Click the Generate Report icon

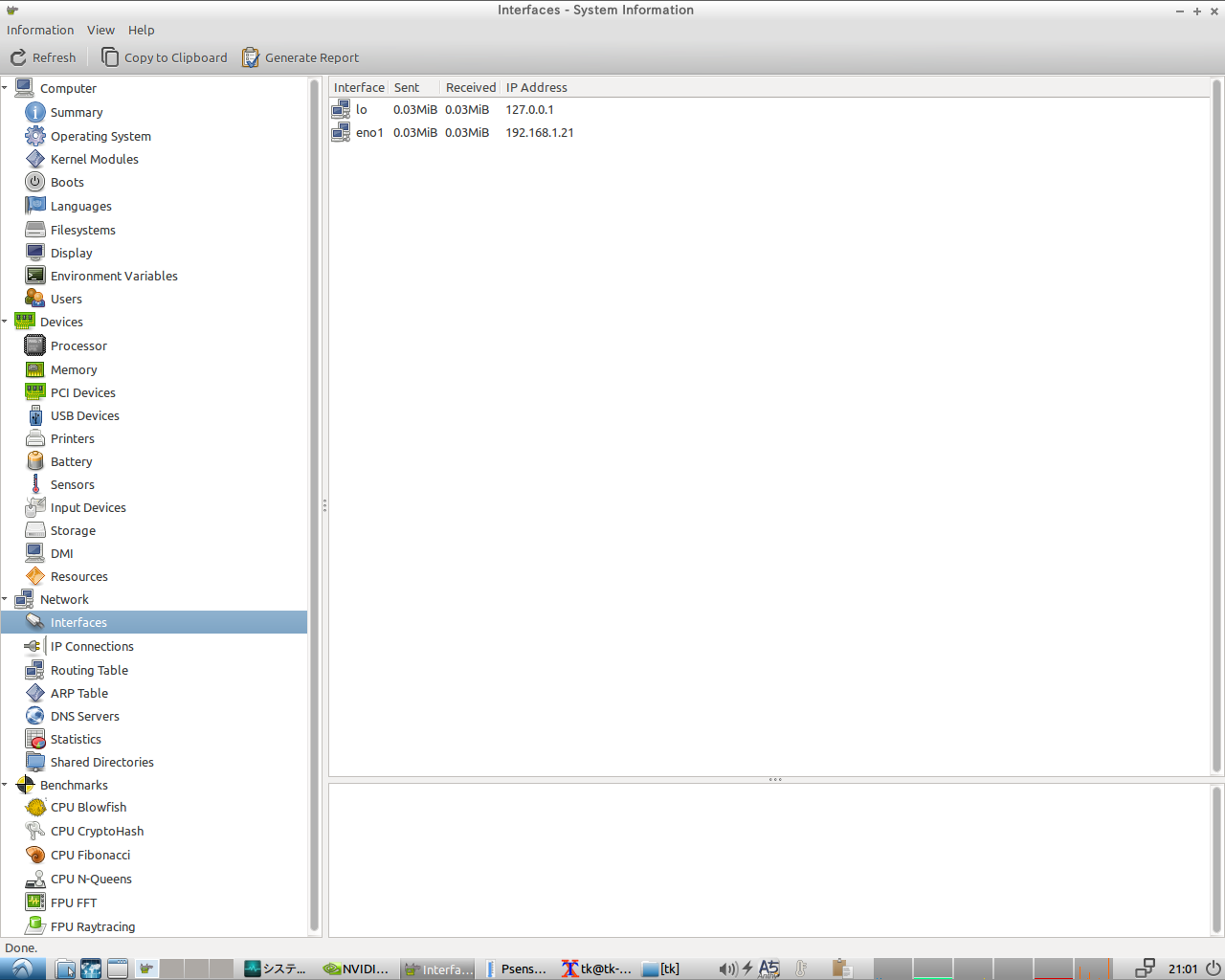(251, 57)
